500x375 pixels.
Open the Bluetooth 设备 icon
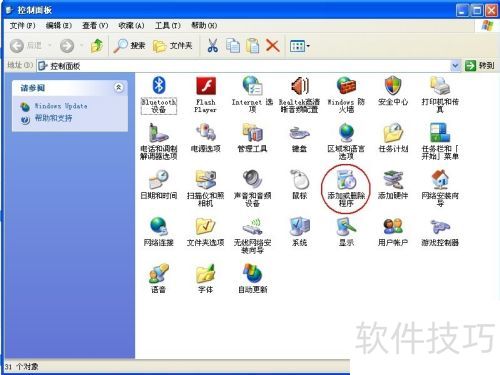(x=159, y=95)
